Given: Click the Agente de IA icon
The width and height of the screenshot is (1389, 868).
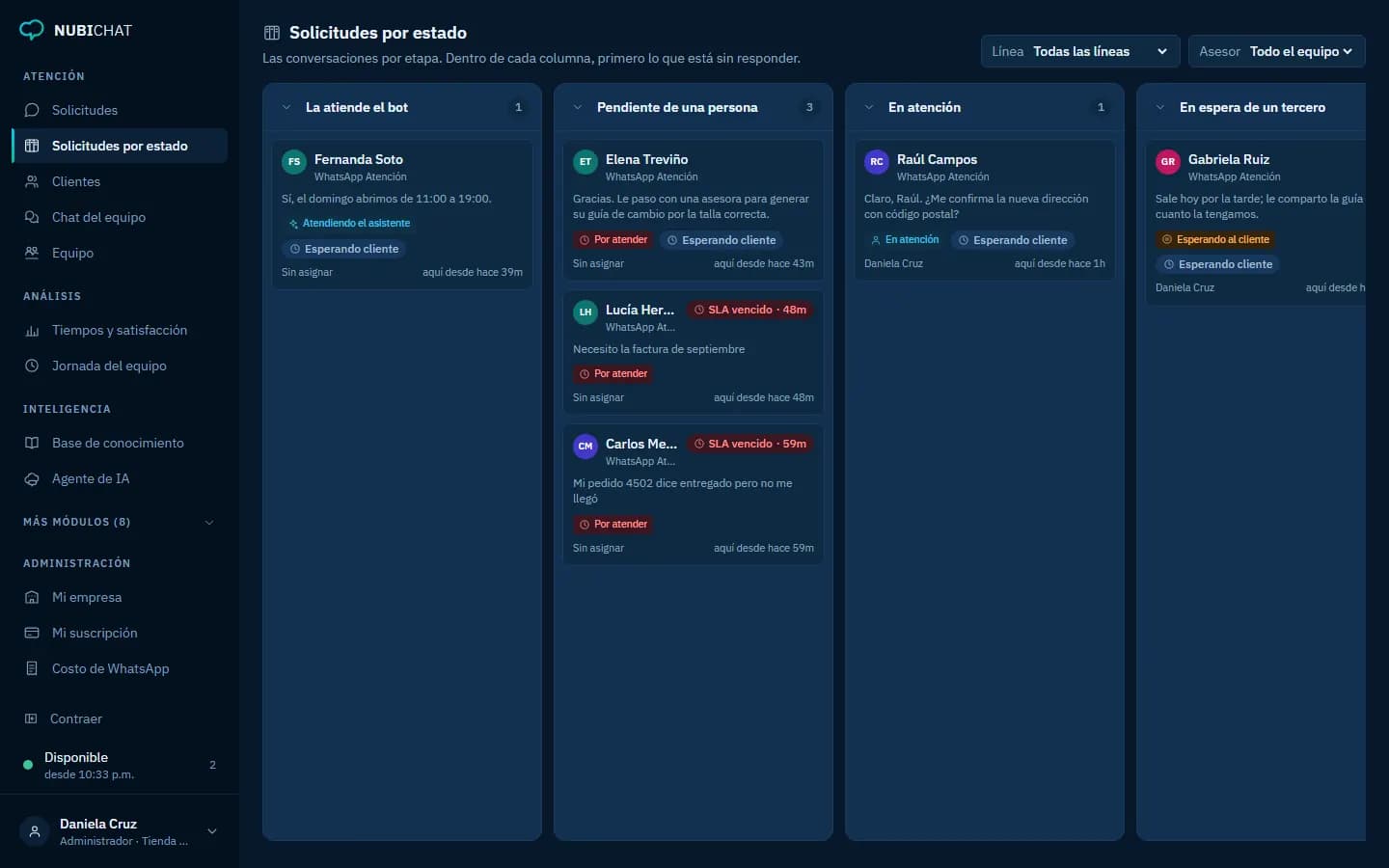Looking at the screenshot, I should (x=32, y=478).
